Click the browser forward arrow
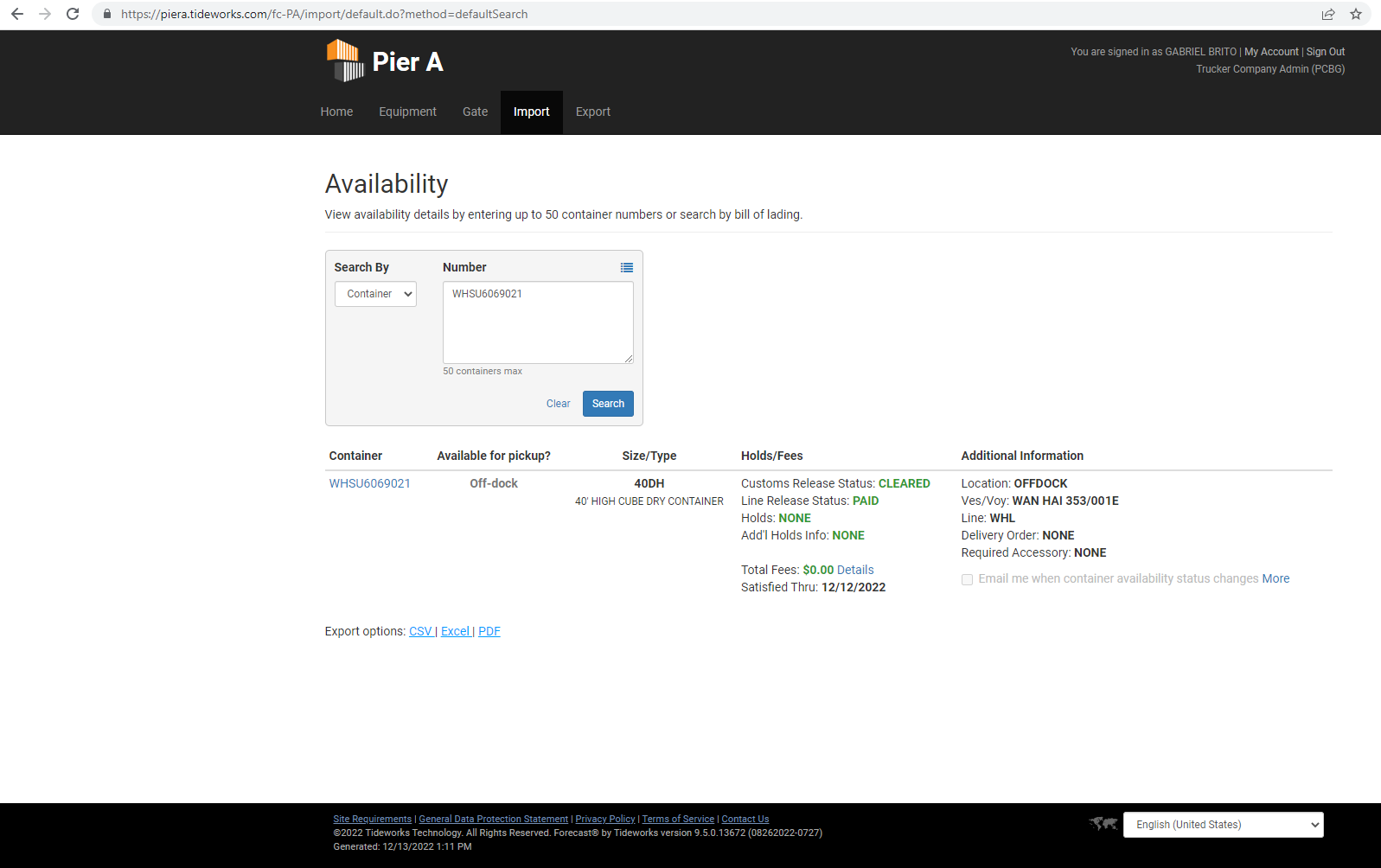Viewport: 1381px width, 868px height. [45, 14]
